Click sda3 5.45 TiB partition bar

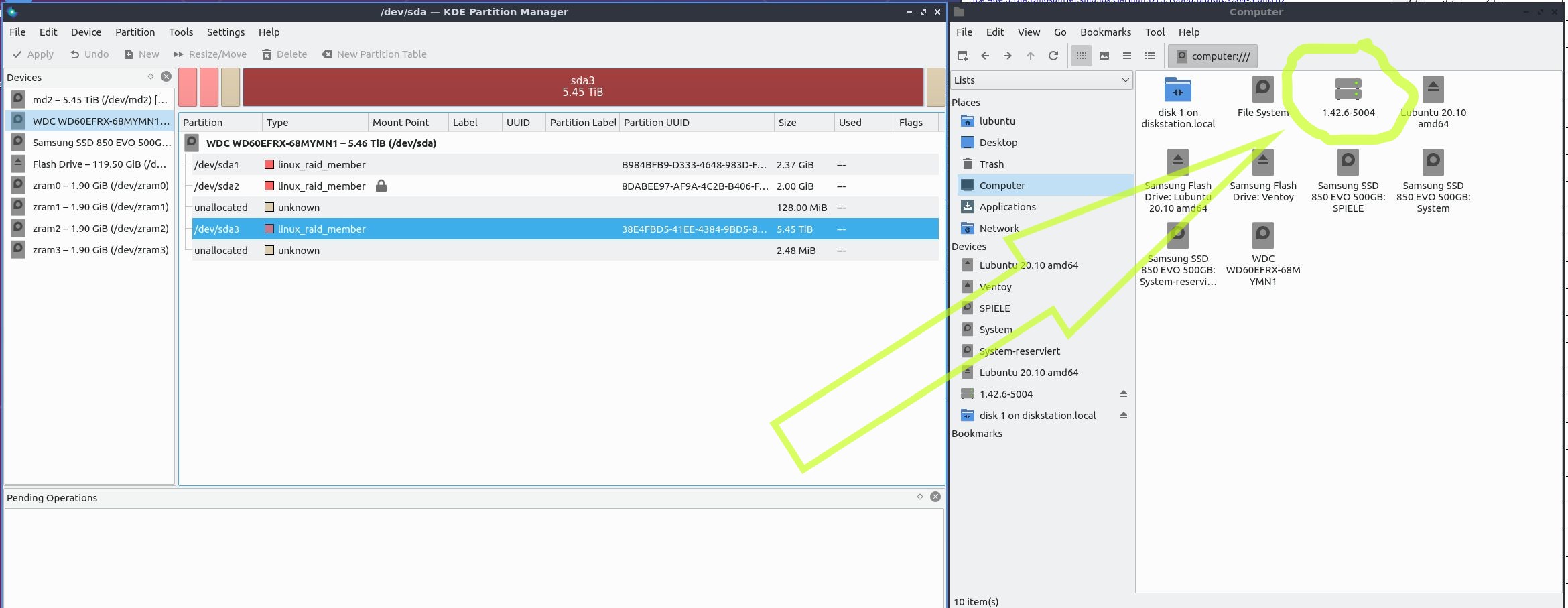point(583,87)
